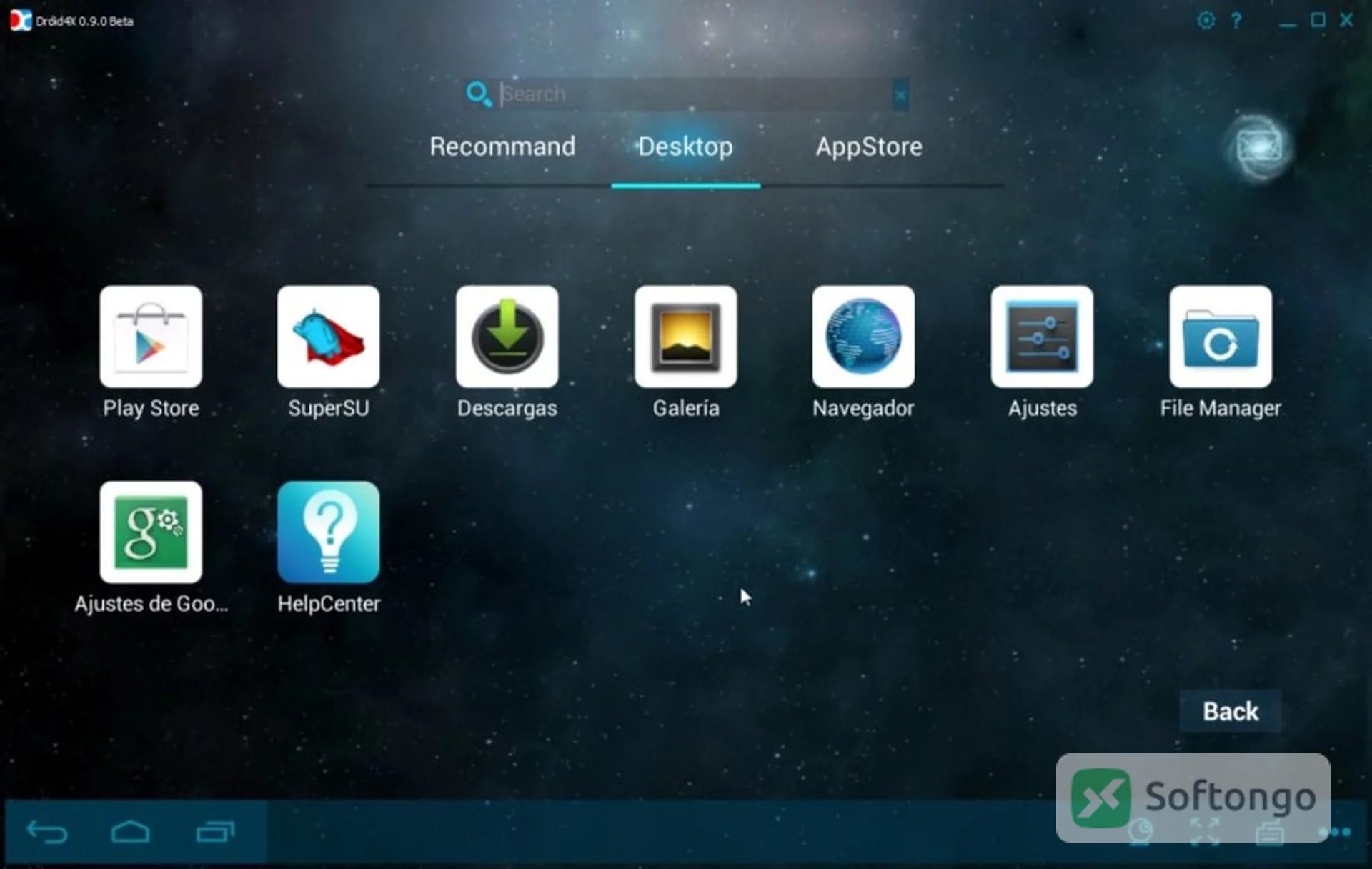
Task: Switch to the AppStore tab
Action: click(869, 147)
